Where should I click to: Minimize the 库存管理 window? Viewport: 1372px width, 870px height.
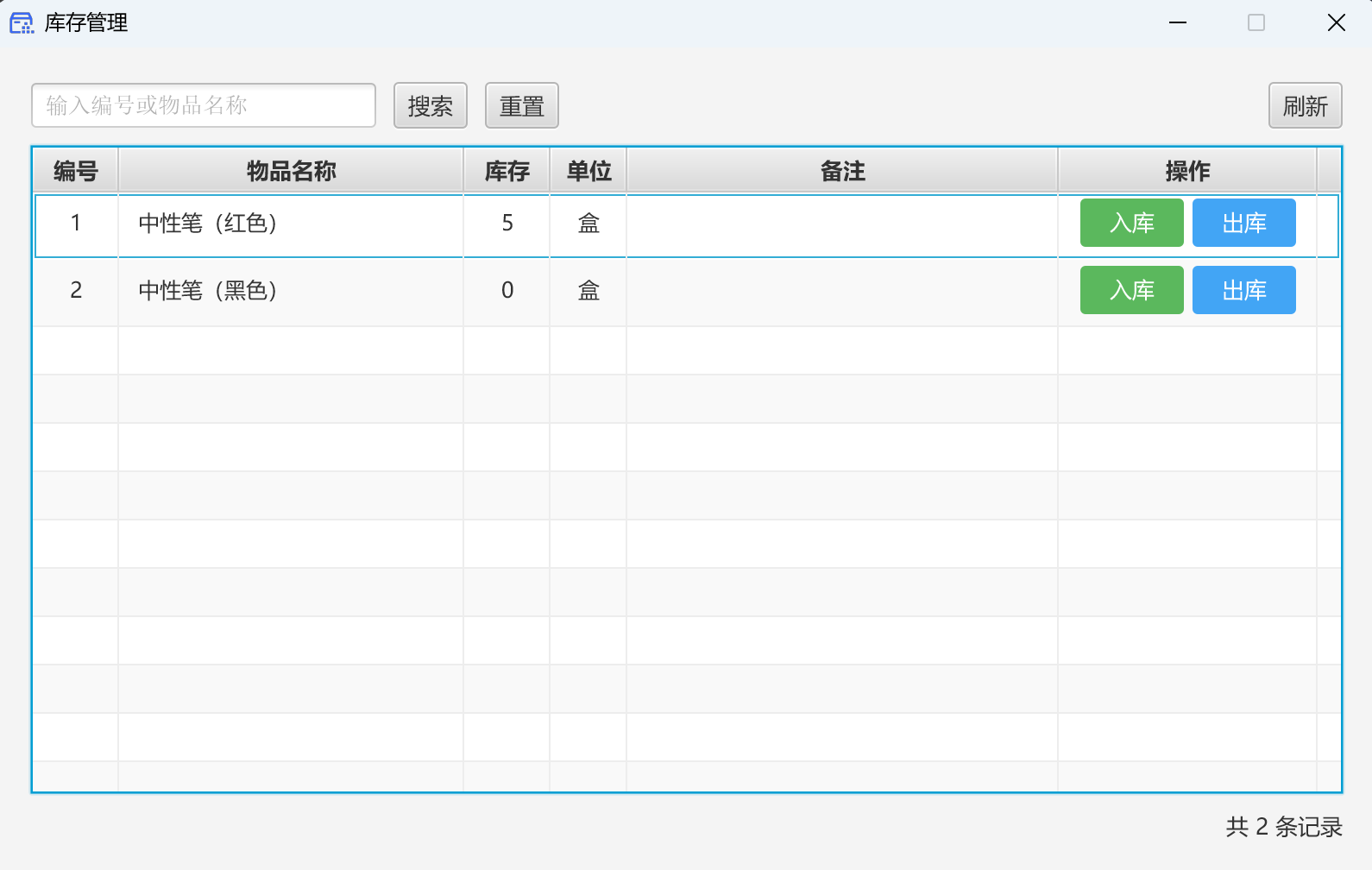[x=1178, y=23]
